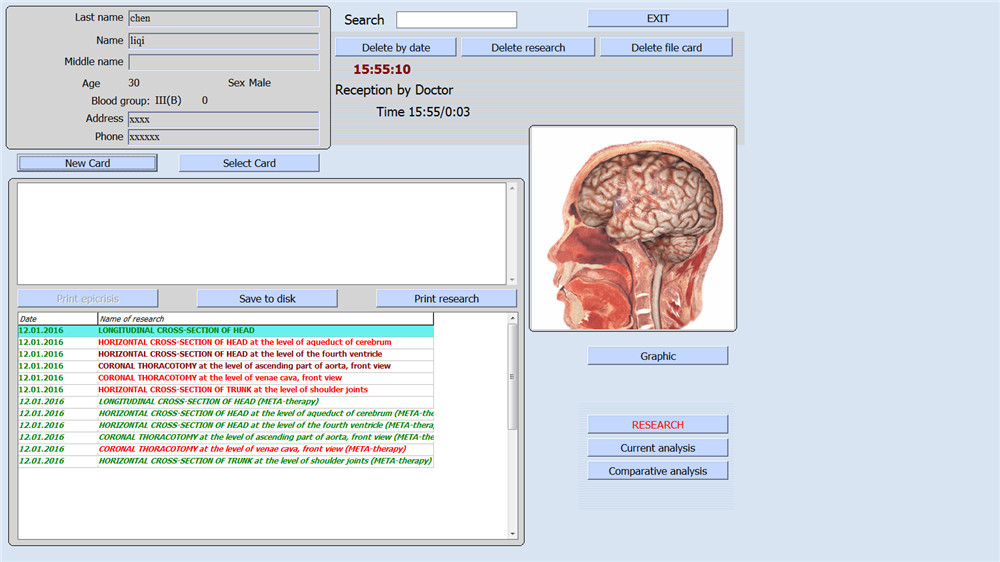Viewport: 1000px width, 562px height.
Task: Start RESEARCH with the red-labeled button
Action: [x=658, y=424]
